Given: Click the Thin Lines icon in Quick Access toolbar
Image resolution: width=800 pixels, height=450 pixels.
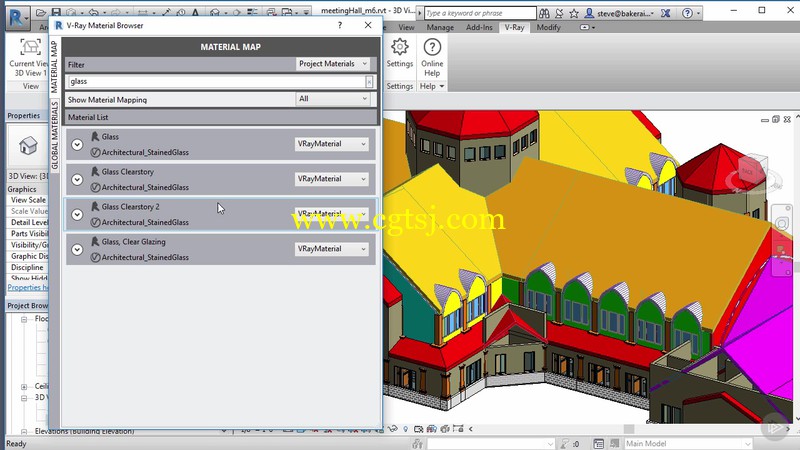Looking at the screenshot, I should [253, 12].
